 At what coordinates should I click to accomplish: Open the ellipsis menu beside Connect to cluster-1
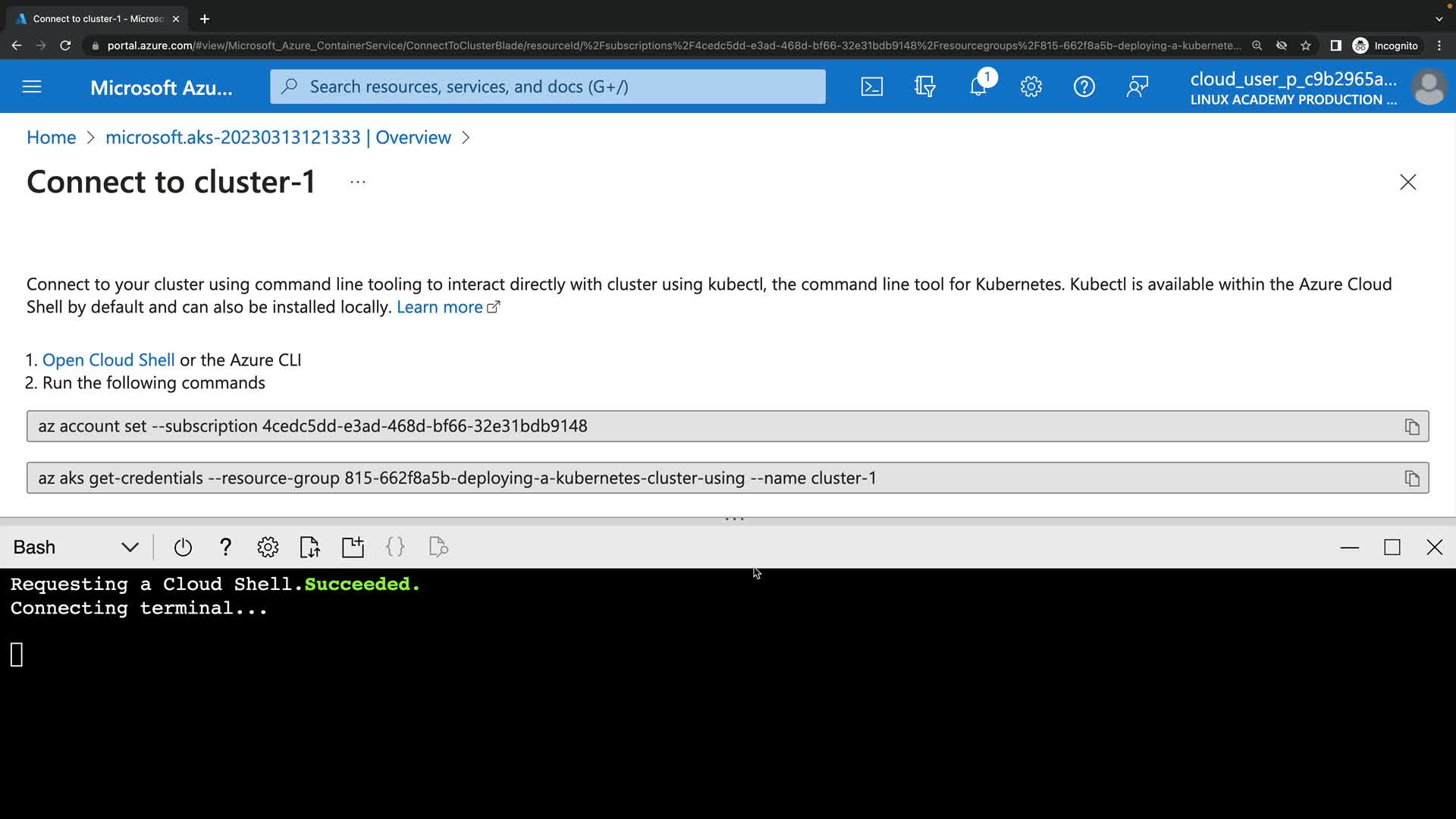[x=358, y=182]
